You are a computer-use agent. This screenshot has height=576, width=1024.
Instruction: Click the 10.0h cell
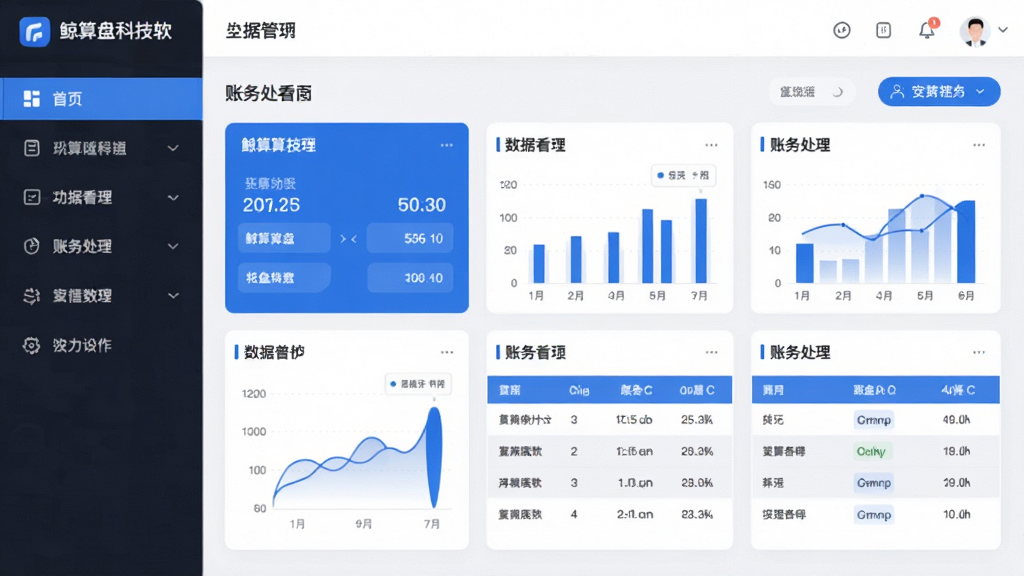pos(956,515)
